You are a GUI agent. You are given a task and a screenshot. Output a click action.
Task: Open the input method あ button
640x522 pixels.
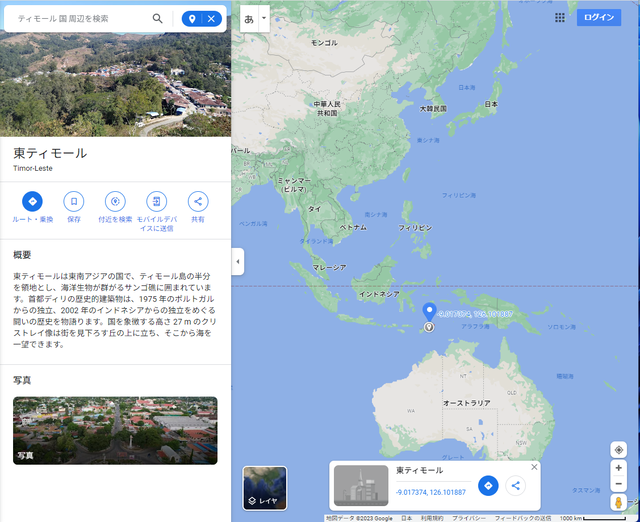(249, 19)
